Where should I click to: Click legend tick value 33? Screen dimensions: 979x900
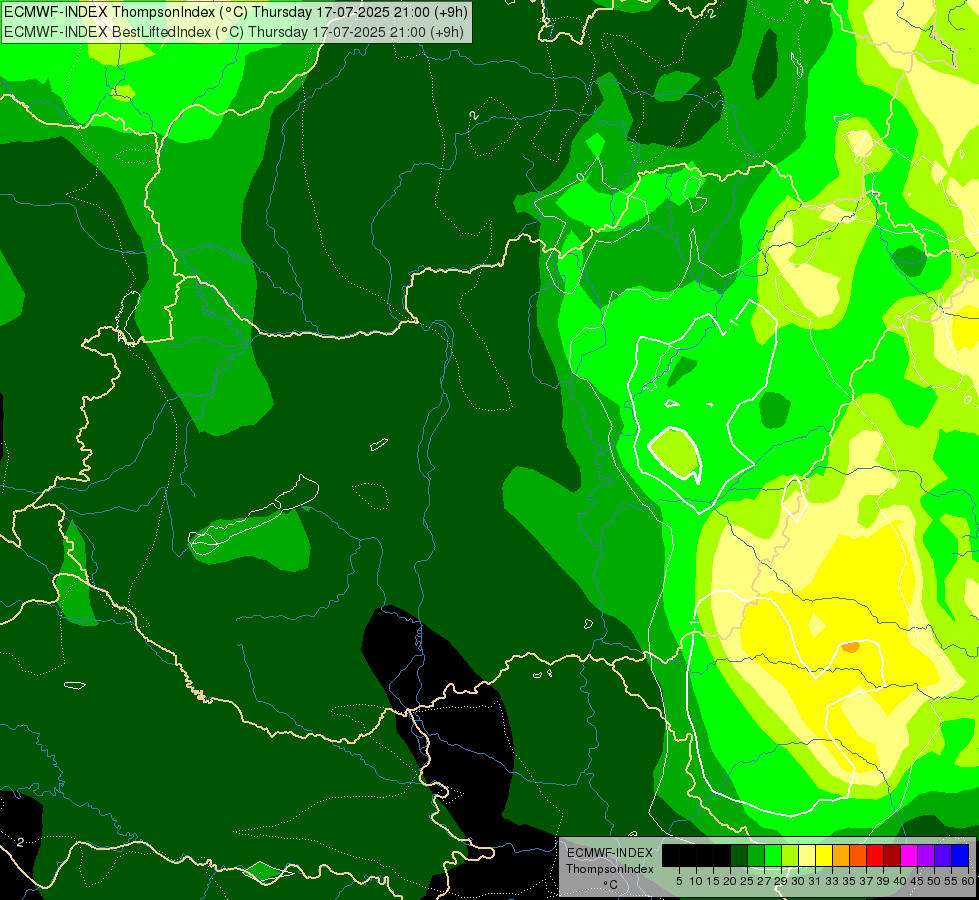(832, 881)
